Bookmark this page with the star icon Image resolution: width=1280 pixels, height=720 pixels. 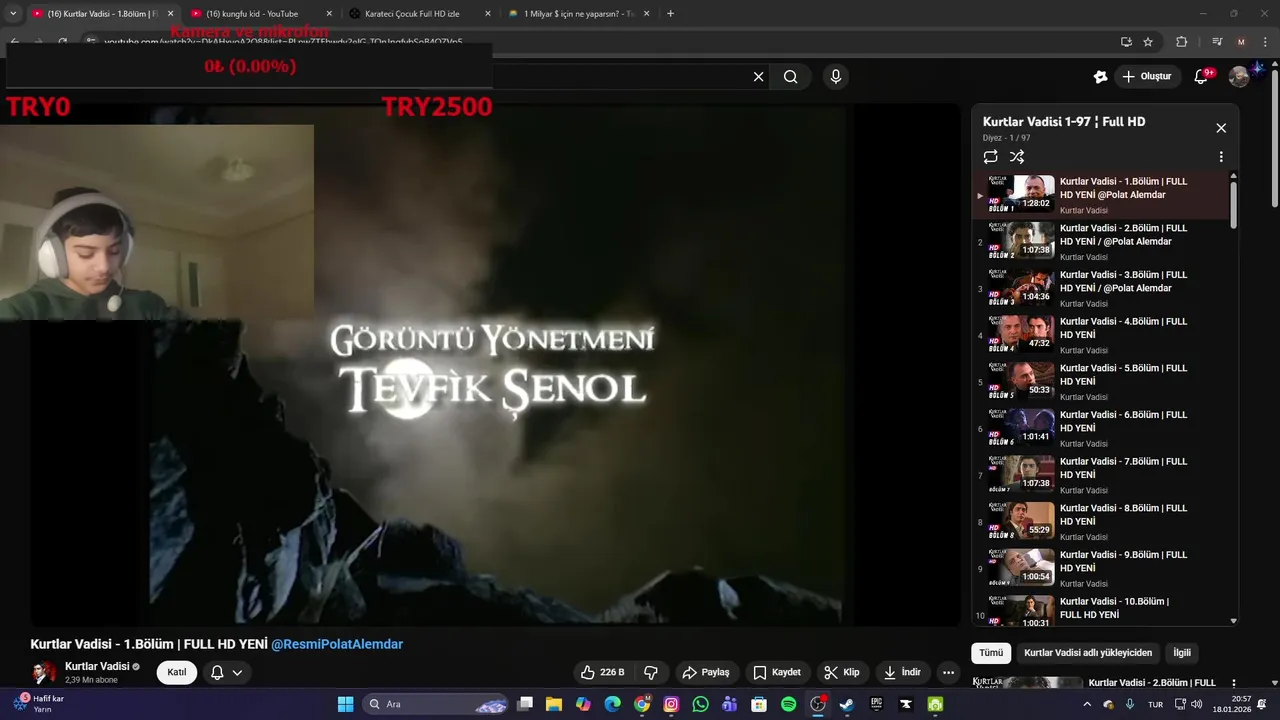click(1148, 42)
